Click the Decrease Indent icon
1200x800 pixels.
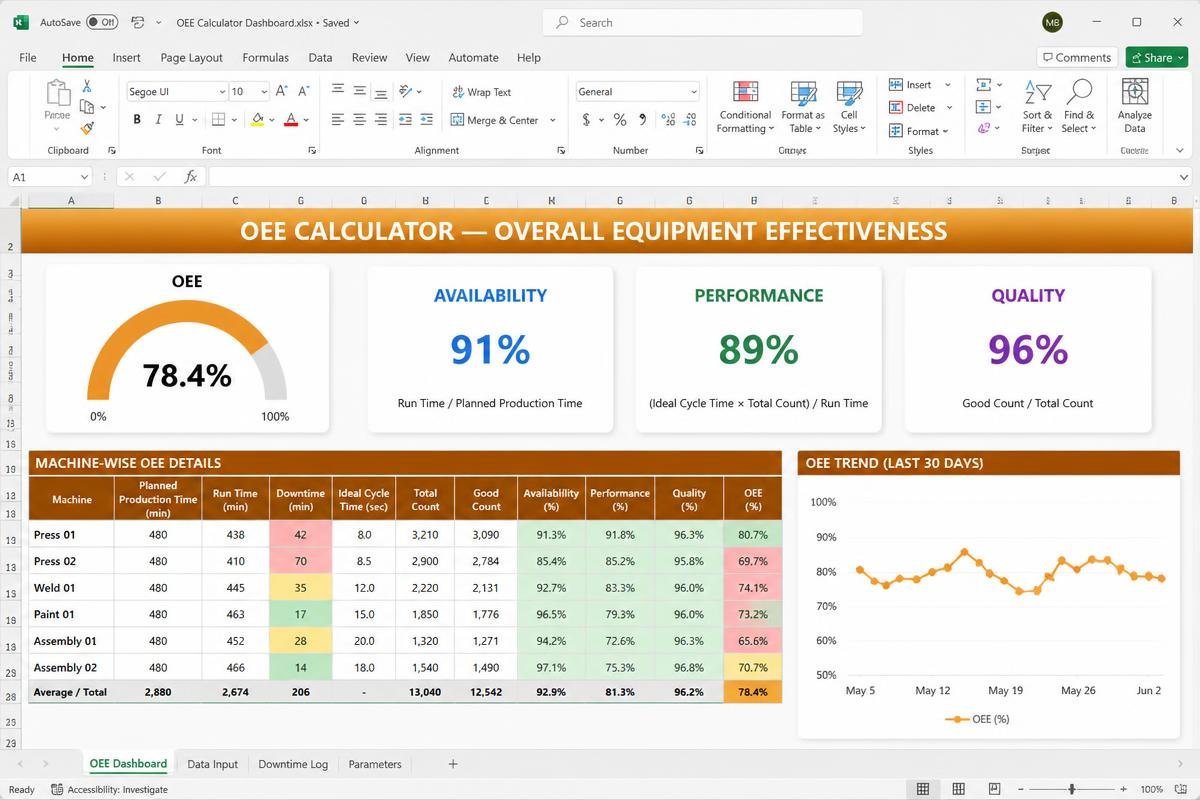click(405, 120)
